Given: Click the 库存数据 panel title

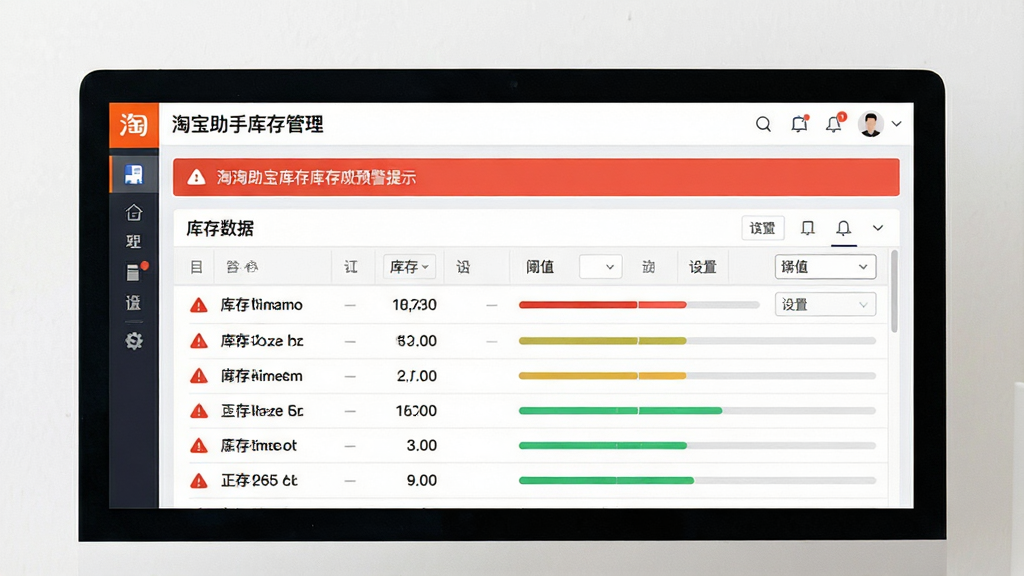Looking at the screenshot, I should pyautogui.click(x=220, y=228).
